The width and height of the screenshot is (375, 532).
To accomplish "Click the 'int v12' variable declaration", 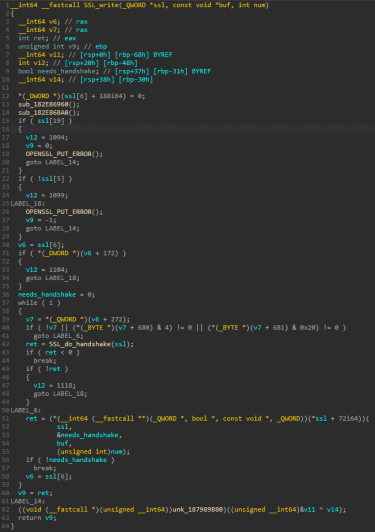I will 78,63.
